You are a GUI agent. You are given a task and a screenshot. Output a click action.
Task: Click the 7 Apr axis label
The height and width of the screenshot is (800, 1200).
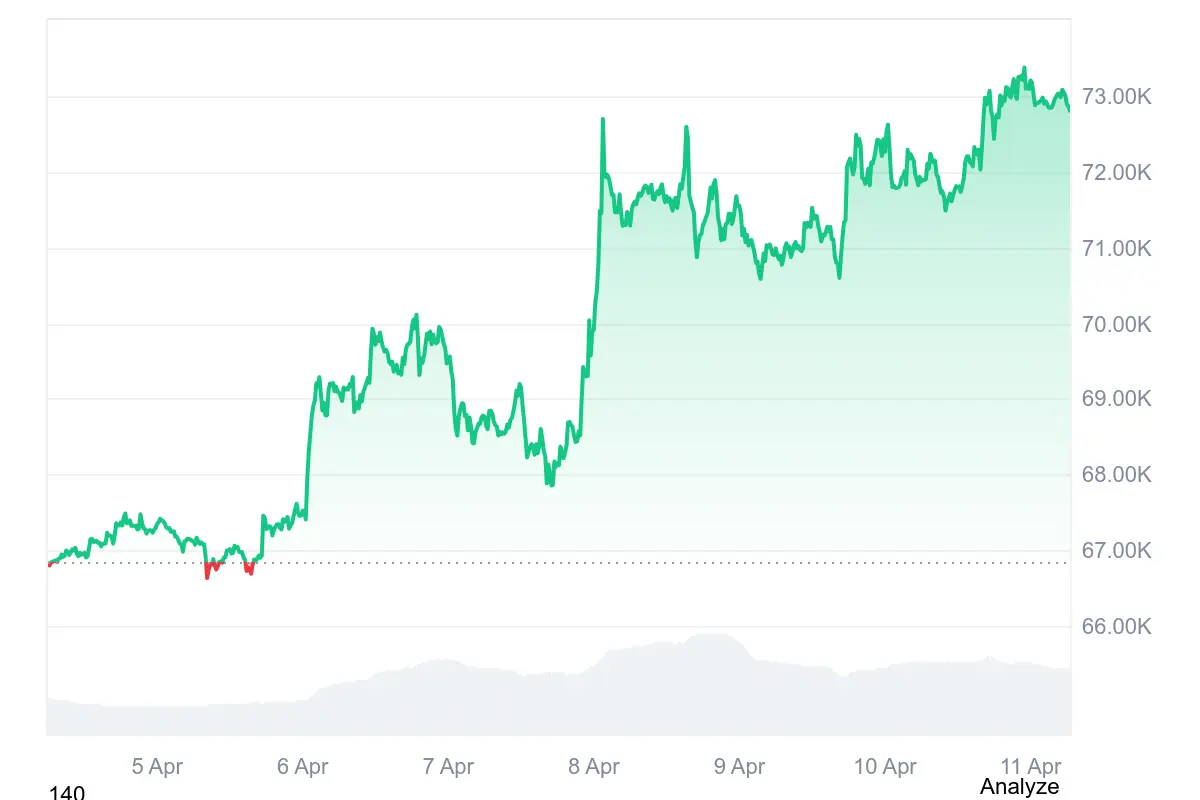tap(448, 767)
